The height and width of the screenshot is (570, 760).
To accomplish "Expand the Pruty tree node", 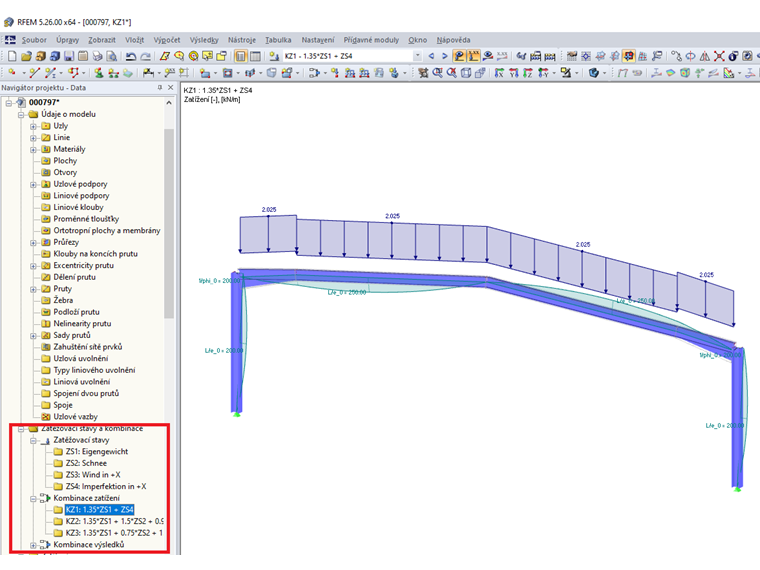I will pos(33,289).
